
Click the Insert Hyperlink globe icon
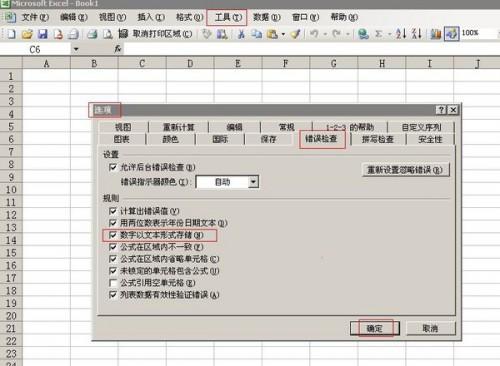(363, 34)
